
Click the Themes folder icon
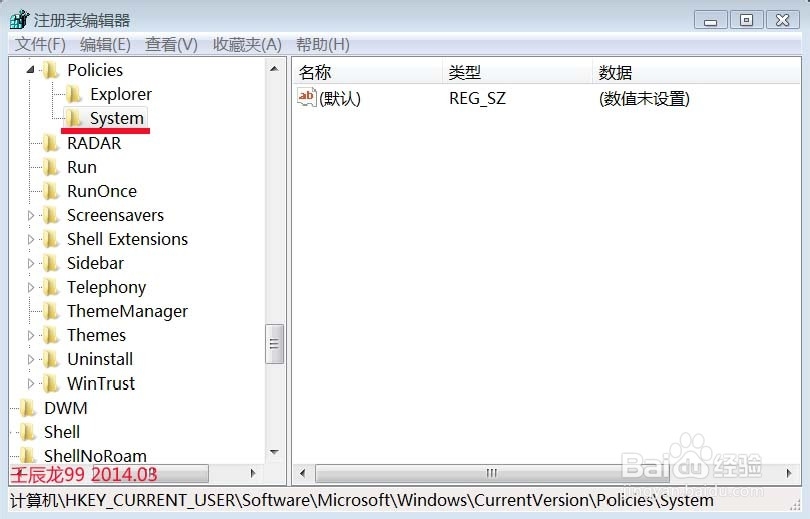pyautogui.click(x=51, y=335)
